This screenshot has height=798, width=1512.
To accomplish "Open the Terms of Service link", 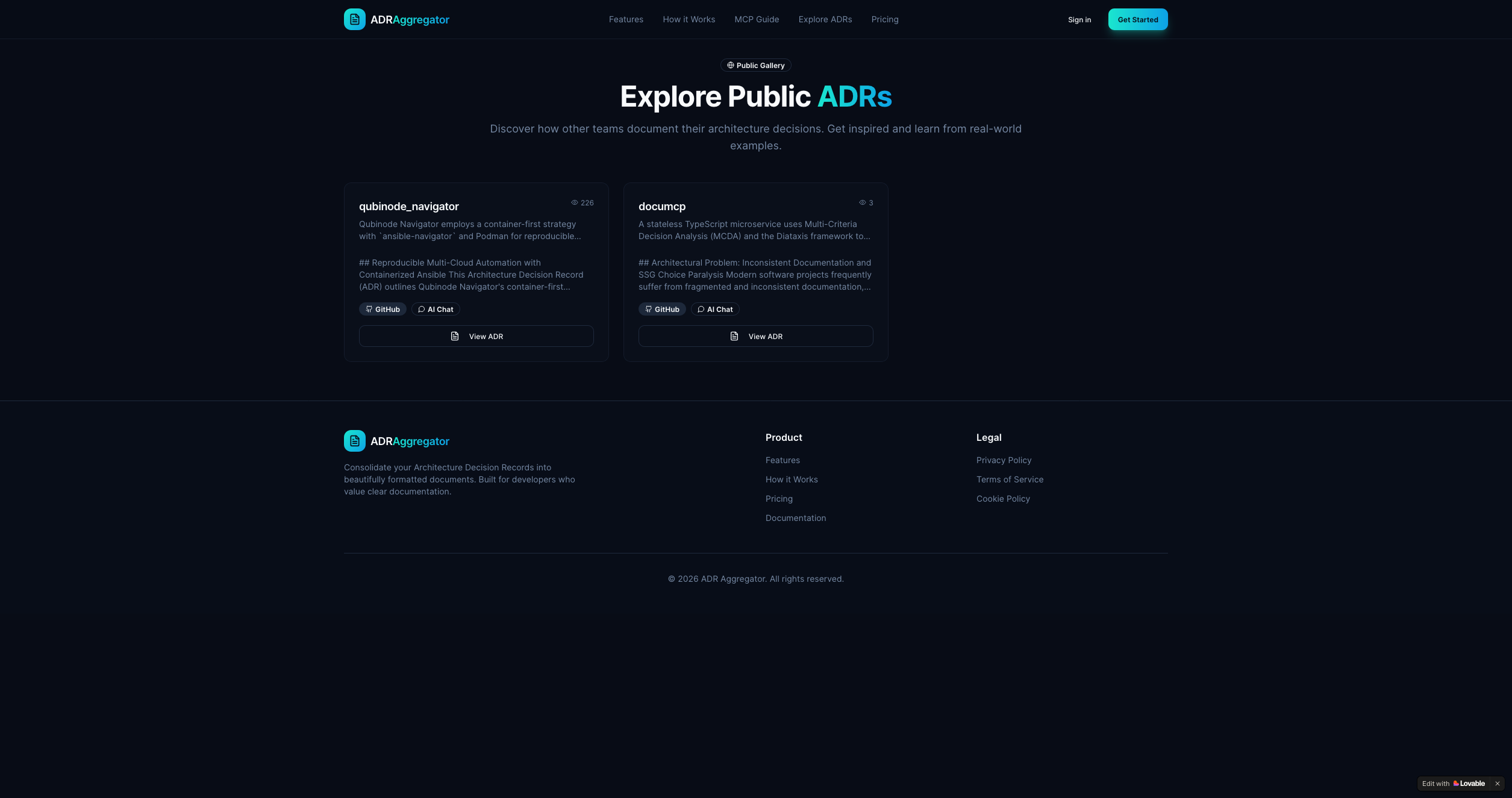I will [1010, 479].
